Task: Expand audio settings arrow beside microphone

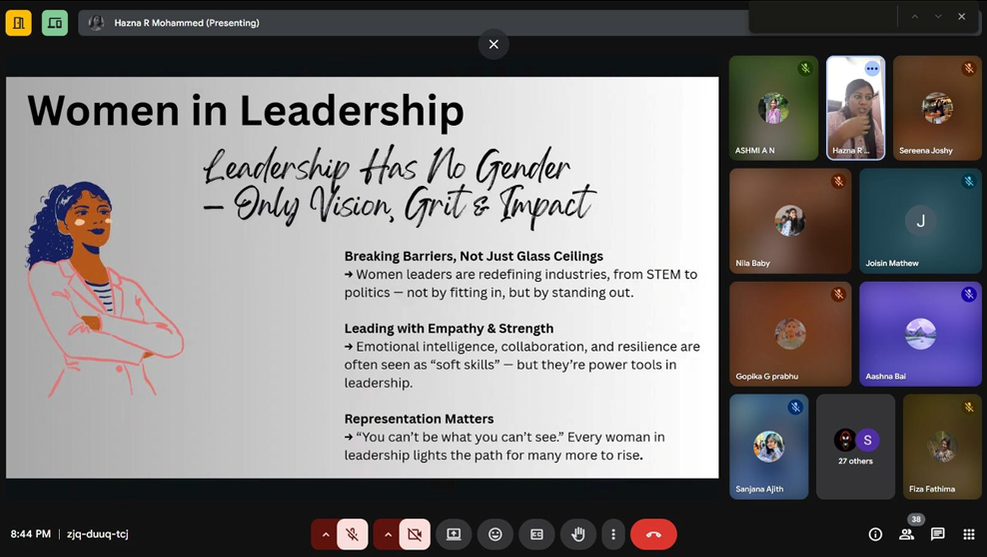Action: pyautogui.click(x=325, y=534)
